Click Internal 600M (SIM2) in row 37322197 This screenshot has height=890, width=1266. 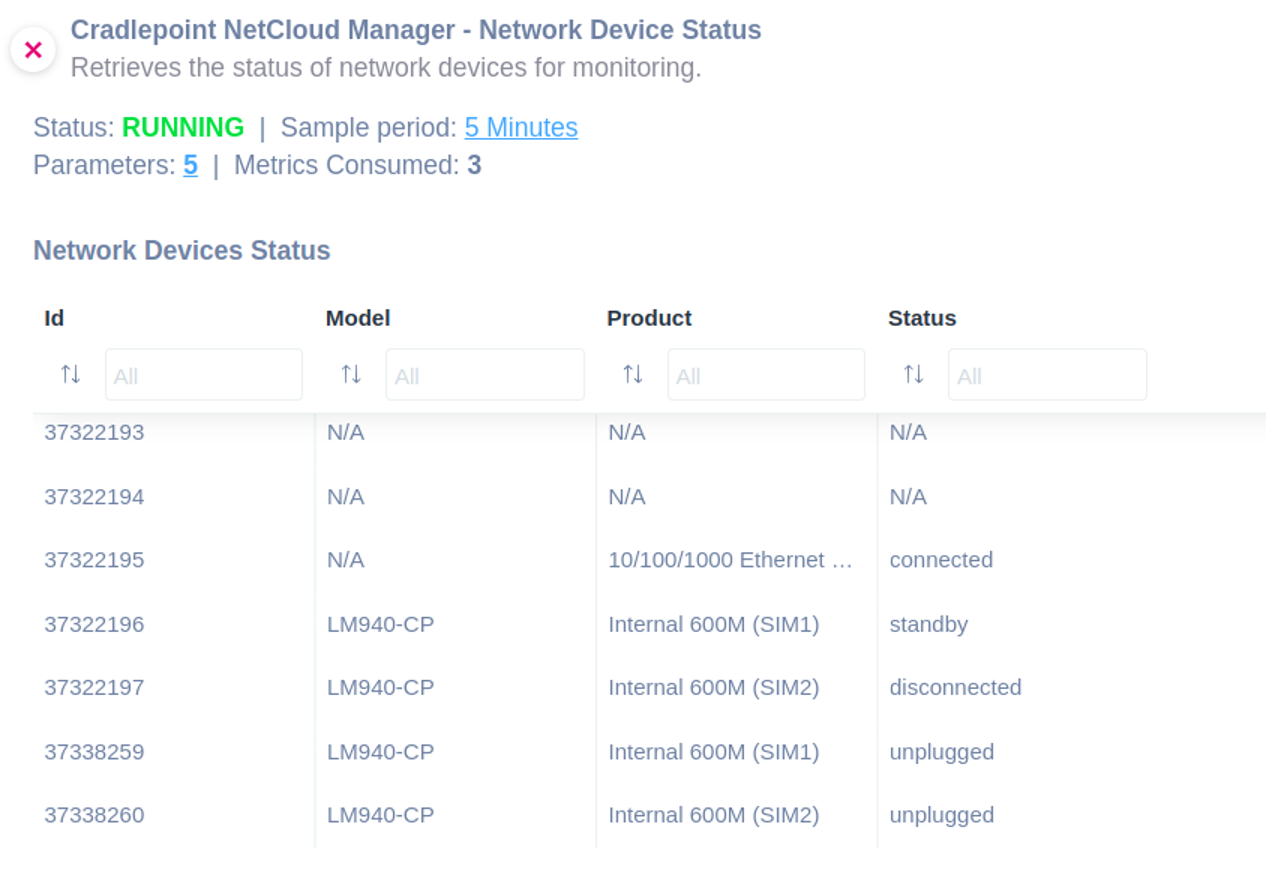[714, 688]
